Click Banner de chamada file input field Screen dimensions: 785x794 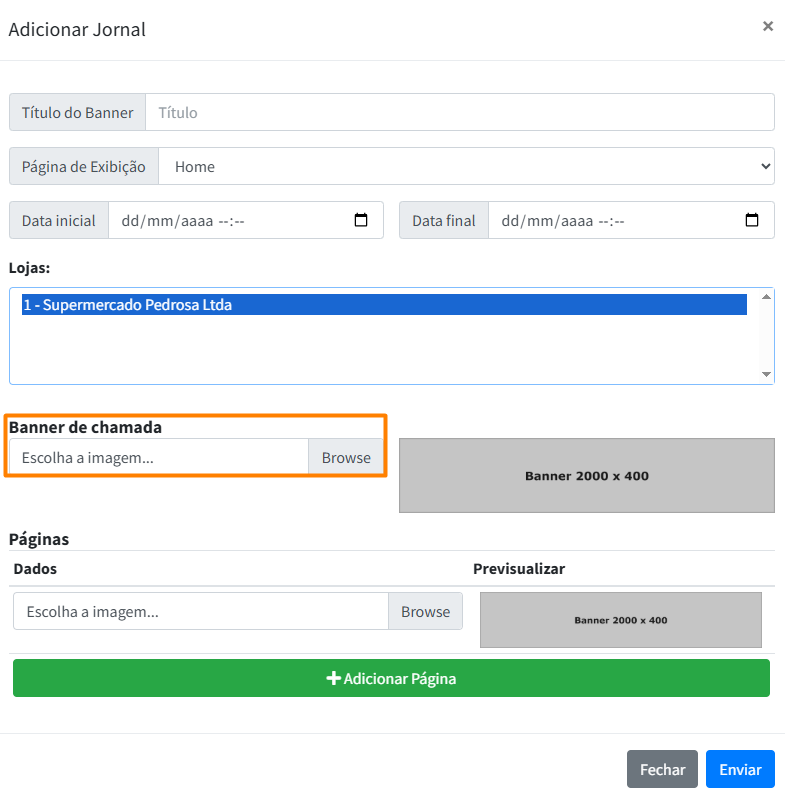click(x=159, y=458)
